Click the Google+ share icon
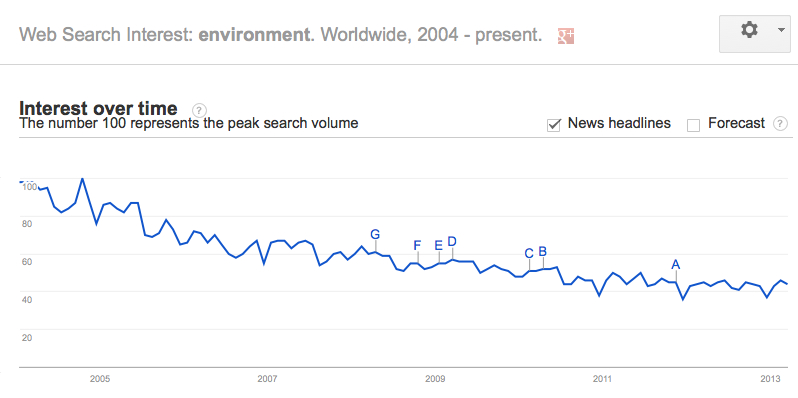The height and width of the screenshot is (398, 798). point(566,36)
